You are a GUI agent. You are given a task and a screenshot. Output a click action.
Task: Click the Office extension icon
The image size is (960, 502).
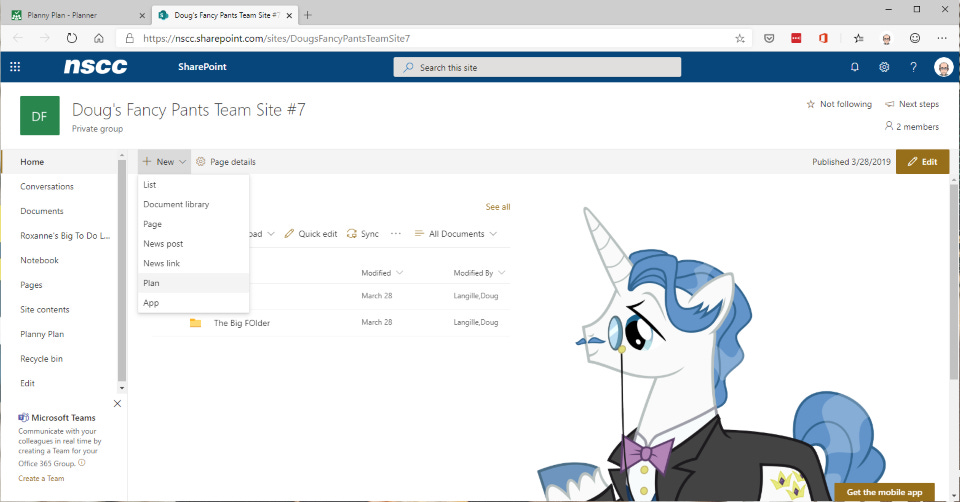pyautogui.click(x=823, y=38)
